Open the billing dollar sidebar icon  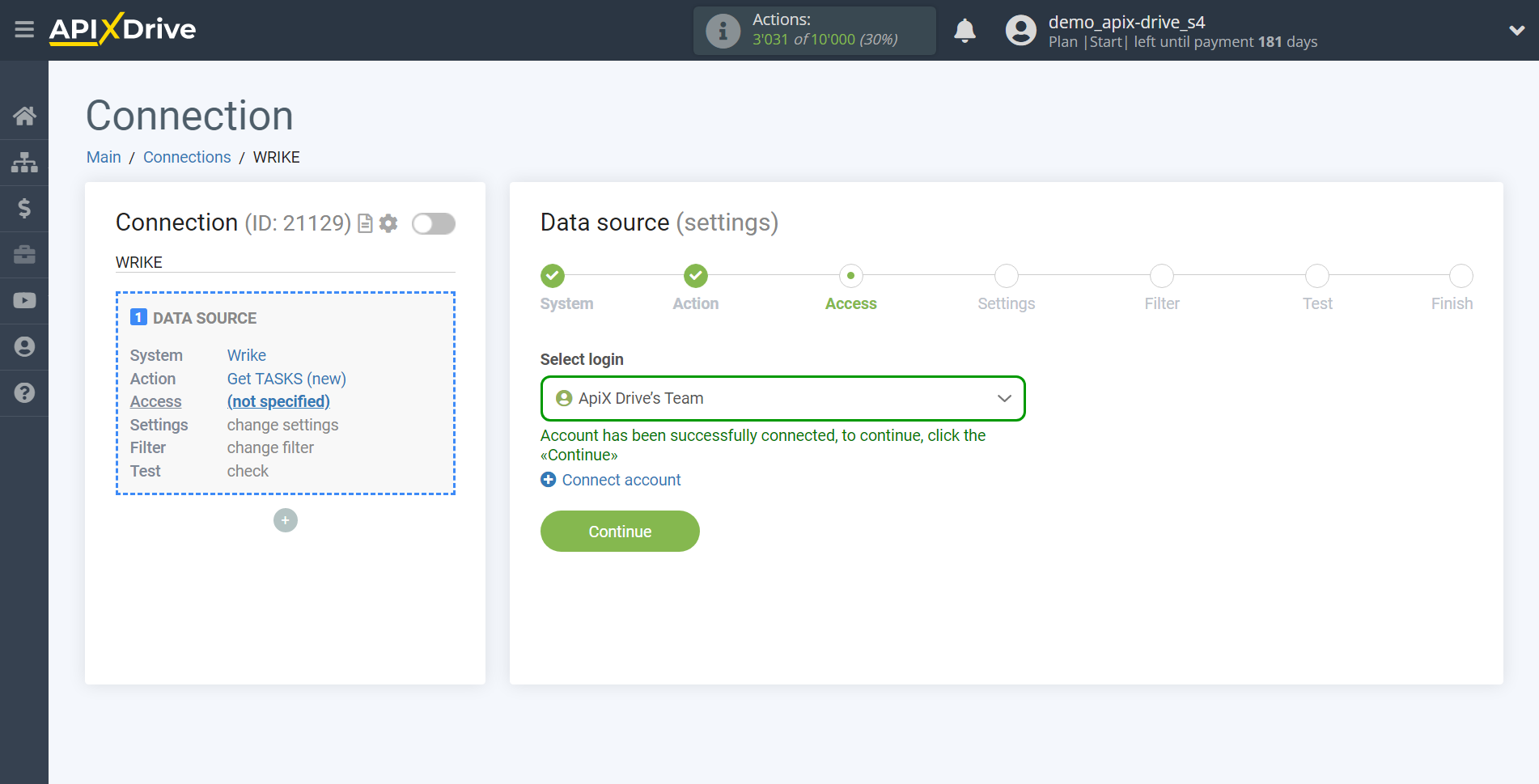(x=24, y=209)
